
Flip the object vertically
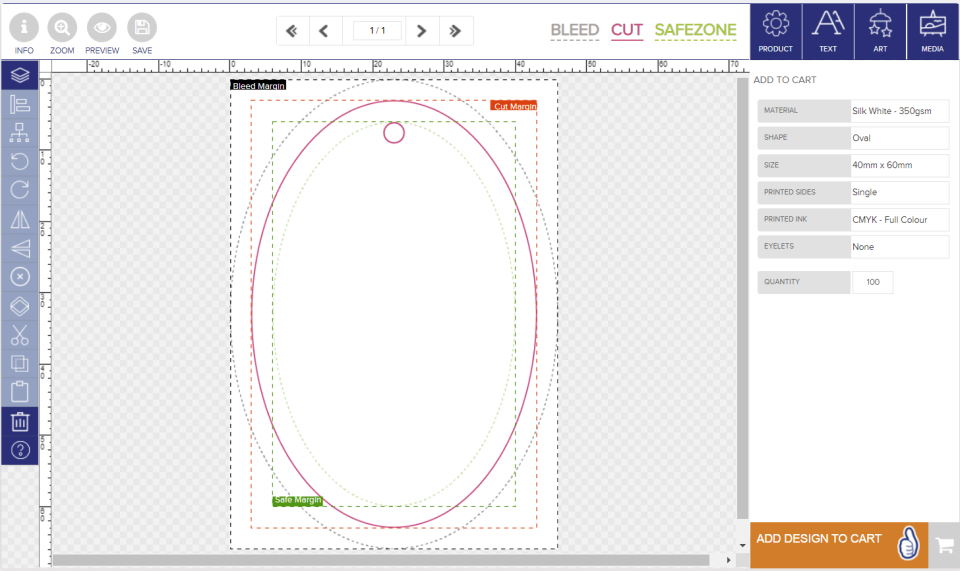click(20, 248)
